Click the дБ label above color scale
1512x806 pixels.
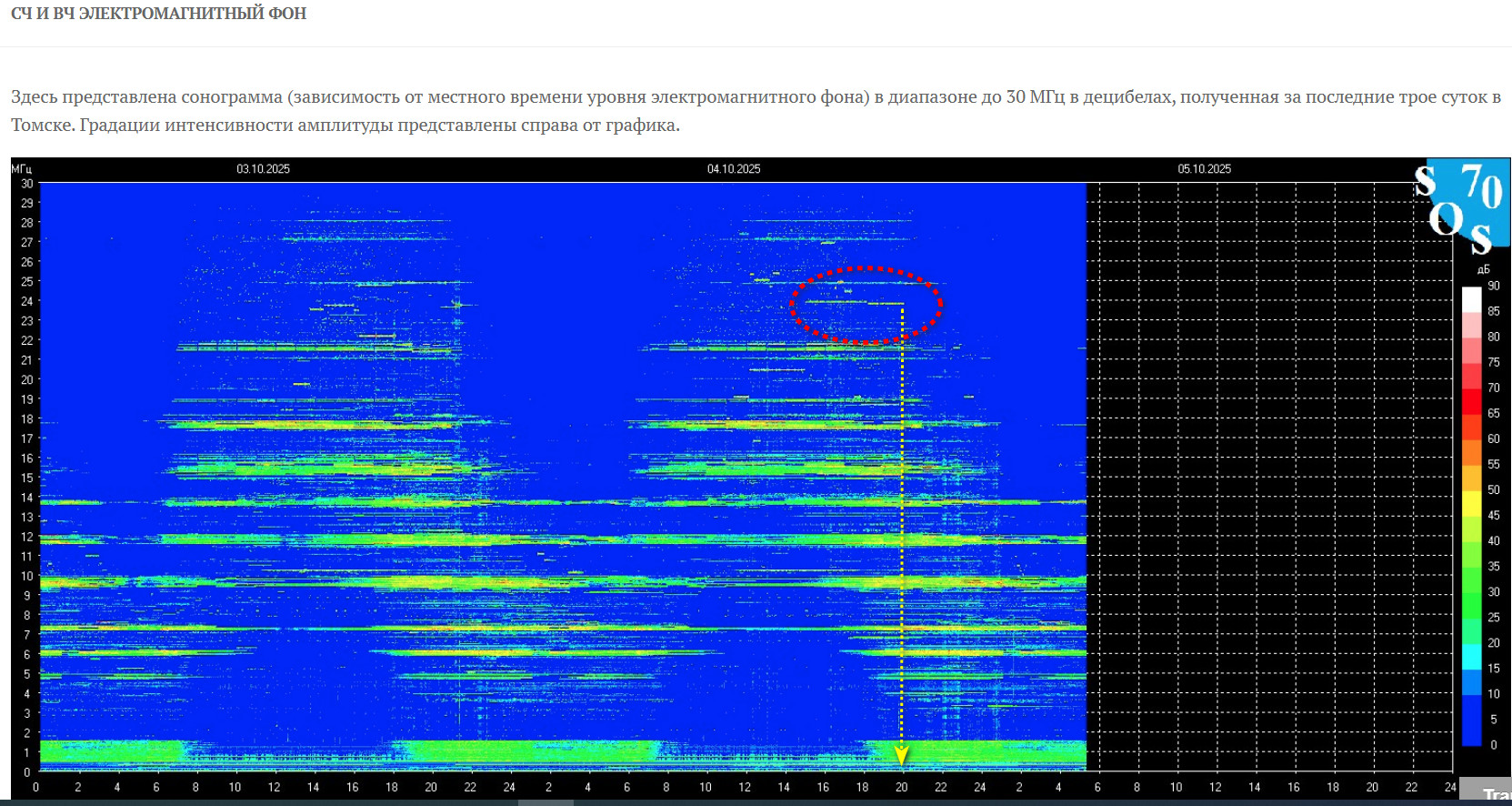coord(1483,270)
